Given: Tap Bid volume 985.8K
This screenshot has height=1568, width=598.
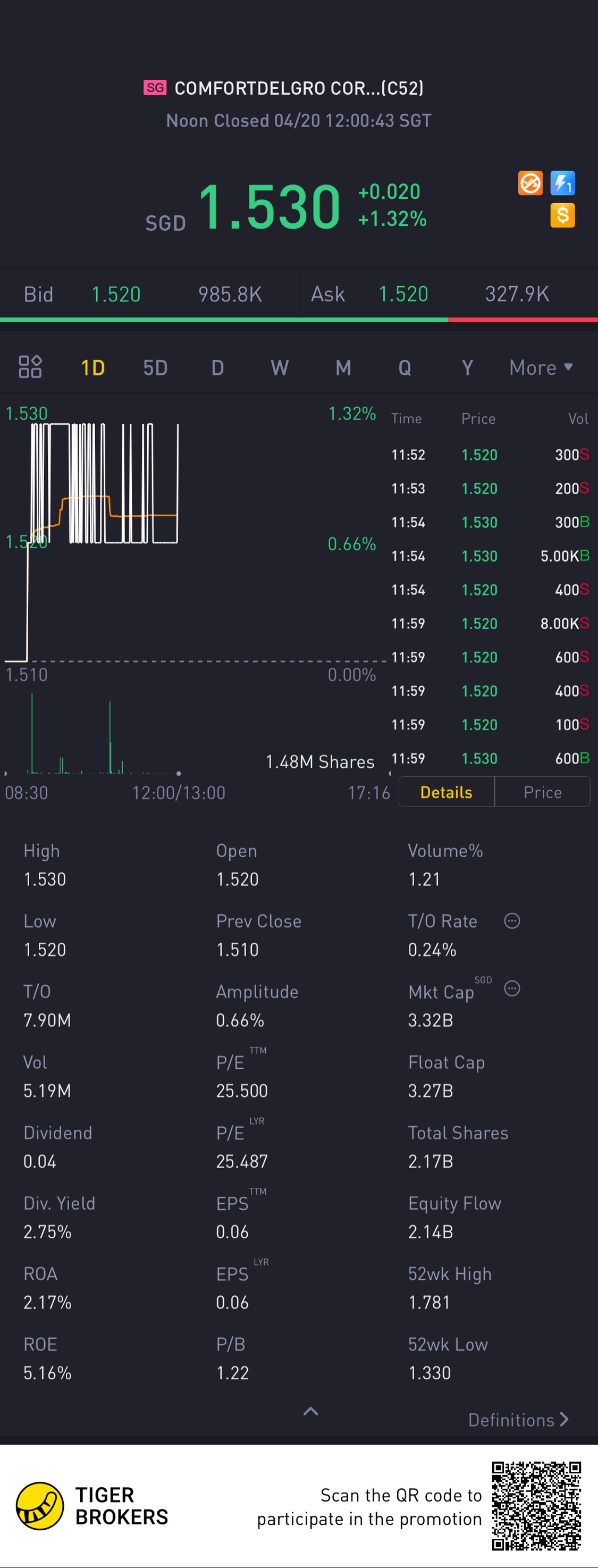Looking at the screenshot, I should [230, 295].
